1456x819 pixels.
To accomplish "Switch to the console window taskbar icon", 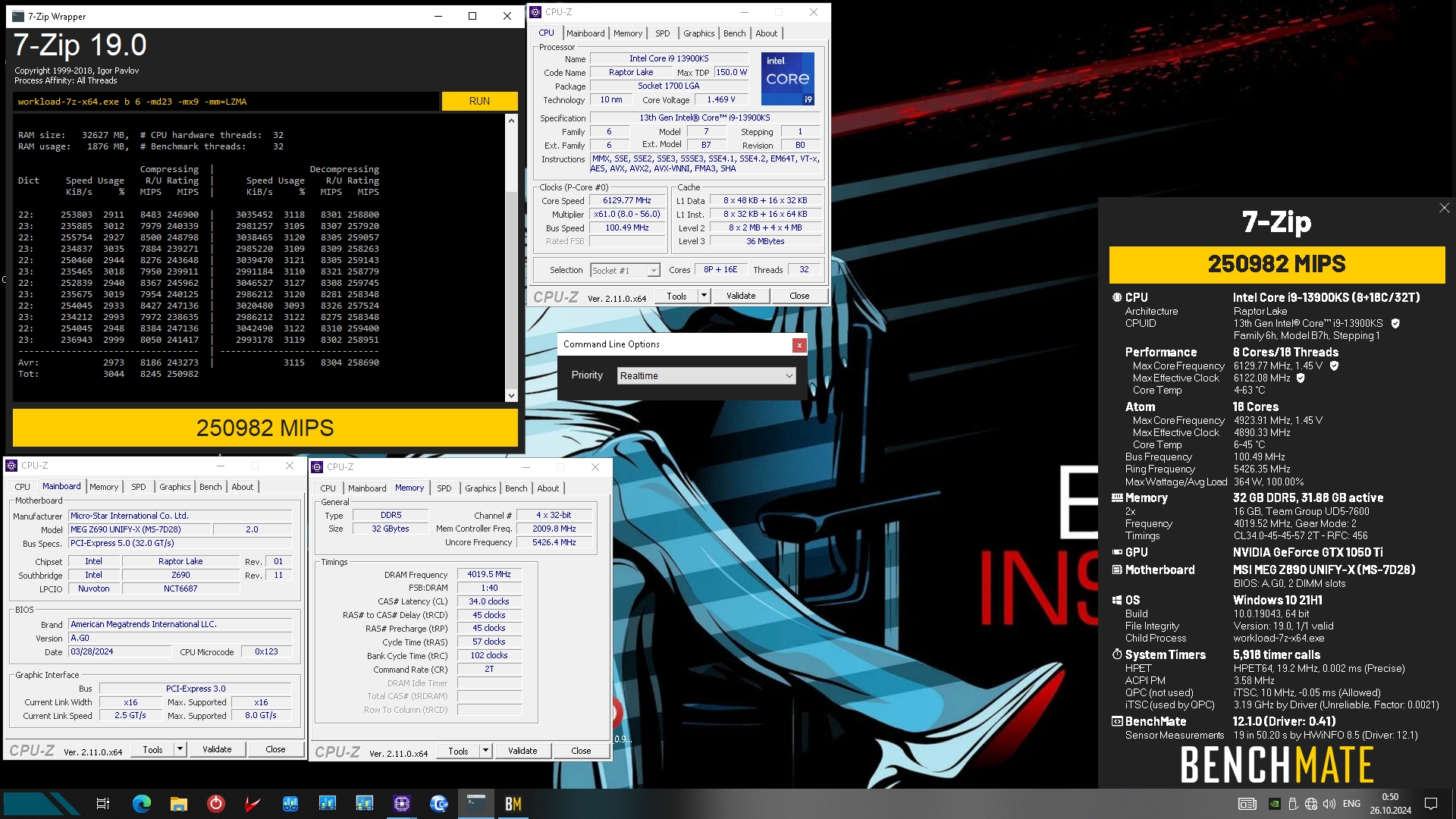I will [476, 804].
